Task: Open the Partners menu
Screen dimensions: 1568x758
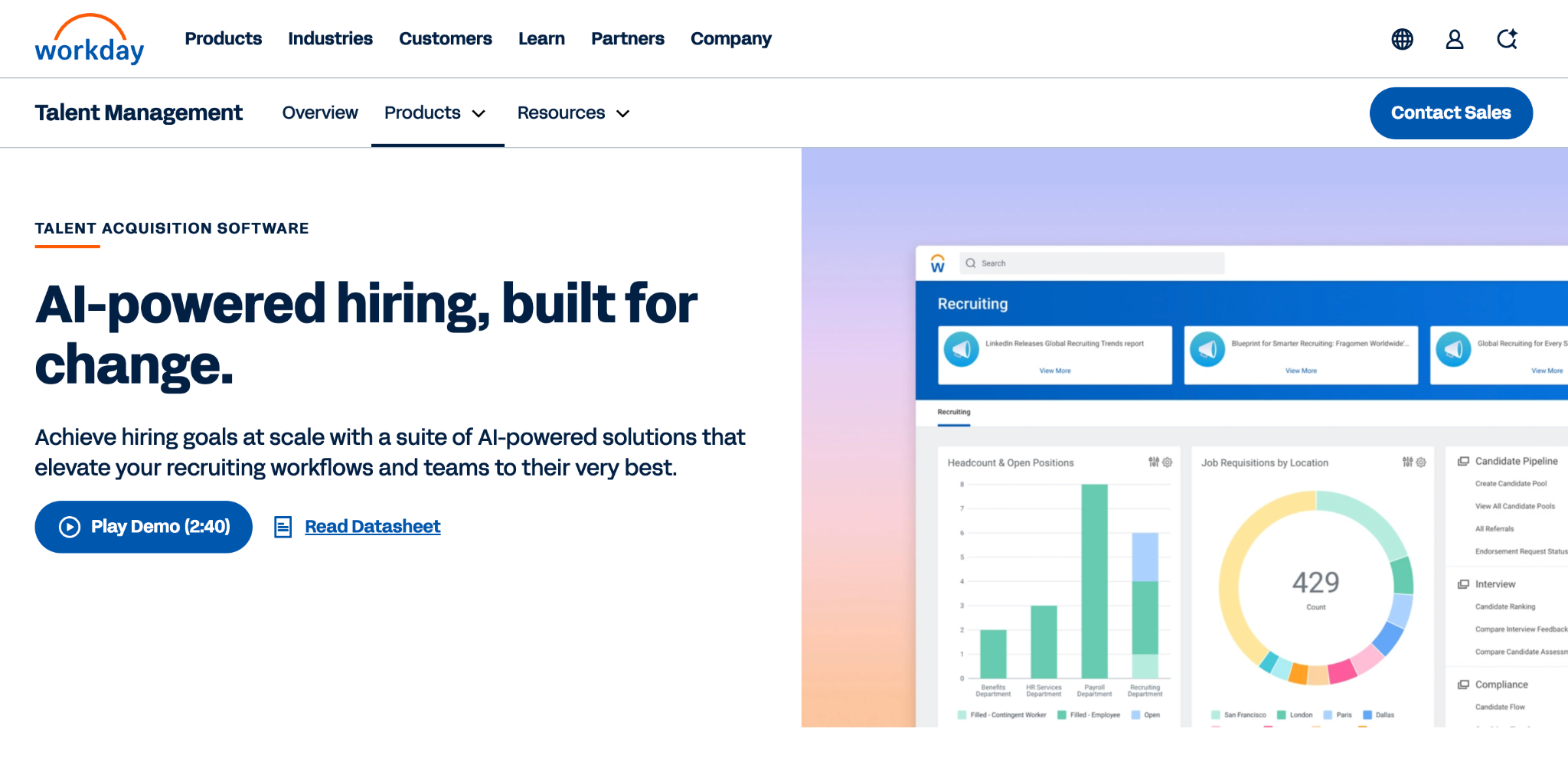Action: [628, 38]
